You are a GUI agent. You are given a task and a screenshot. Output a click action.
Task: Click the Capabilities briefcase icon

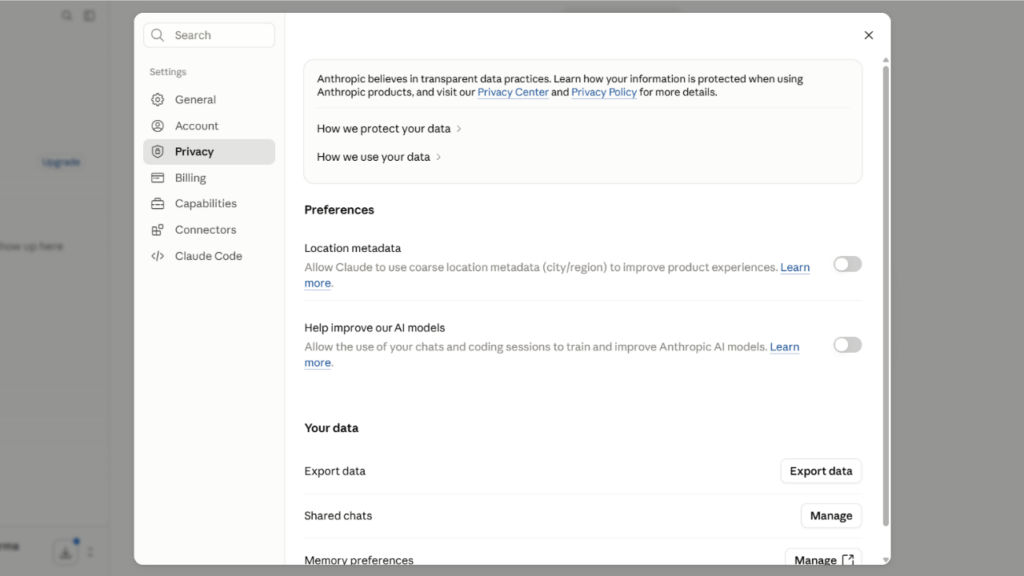click(x=157, y=204)
